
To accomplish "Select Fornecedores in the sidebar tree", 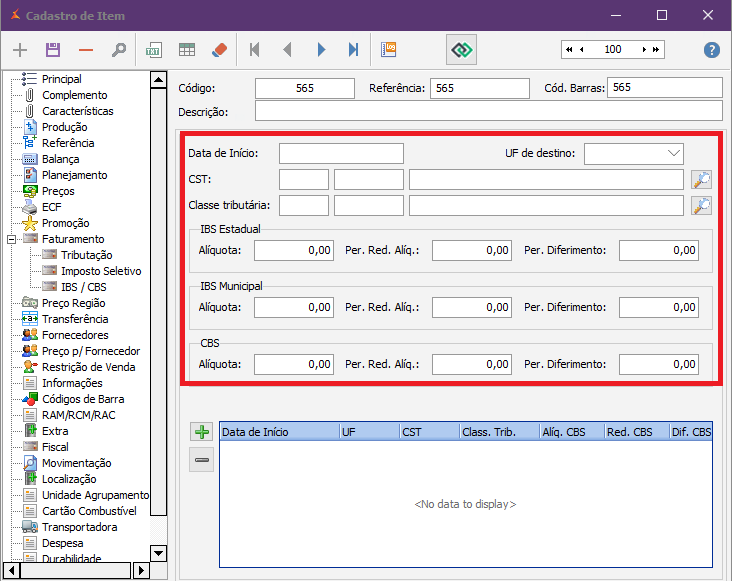I will click(x=75, y=335).
